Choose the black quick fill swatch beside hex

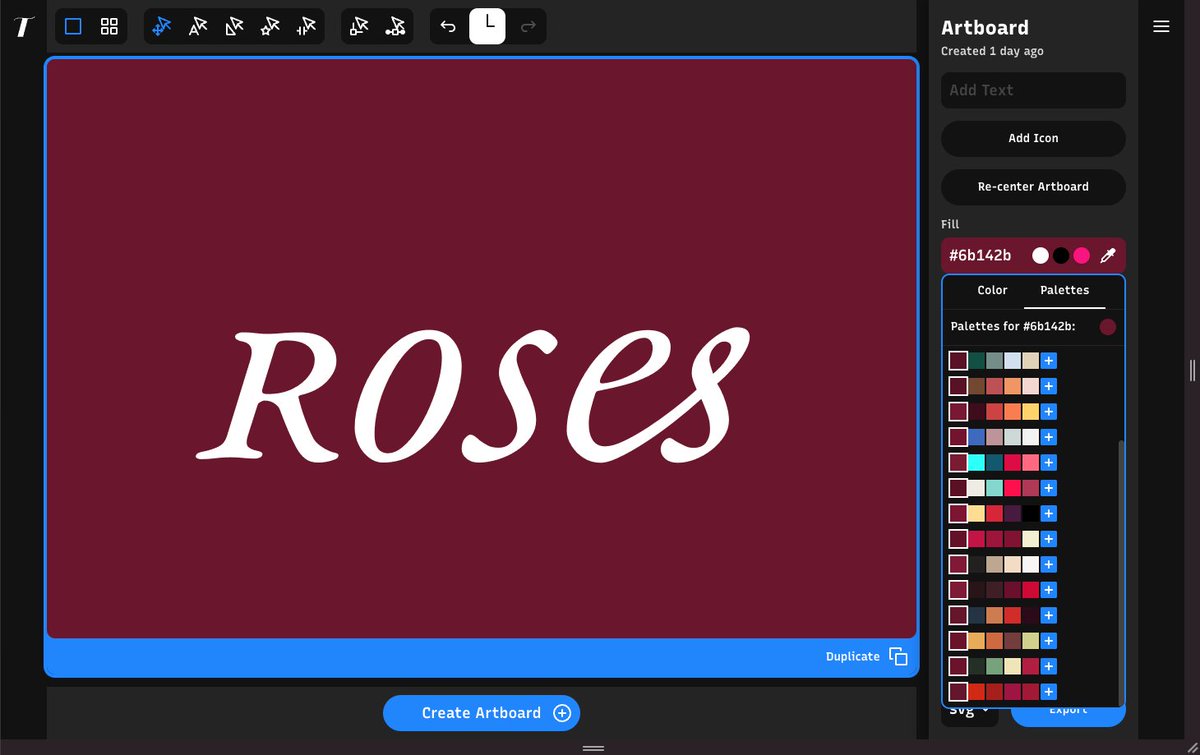click(x=1061, y=256)
